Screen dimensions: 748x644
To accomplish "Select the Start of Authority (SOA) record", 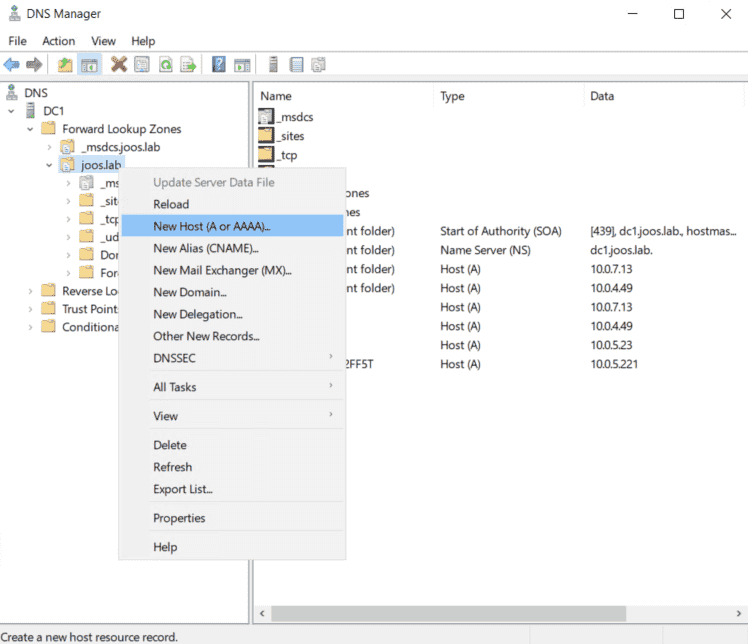I will click(500, 231).
